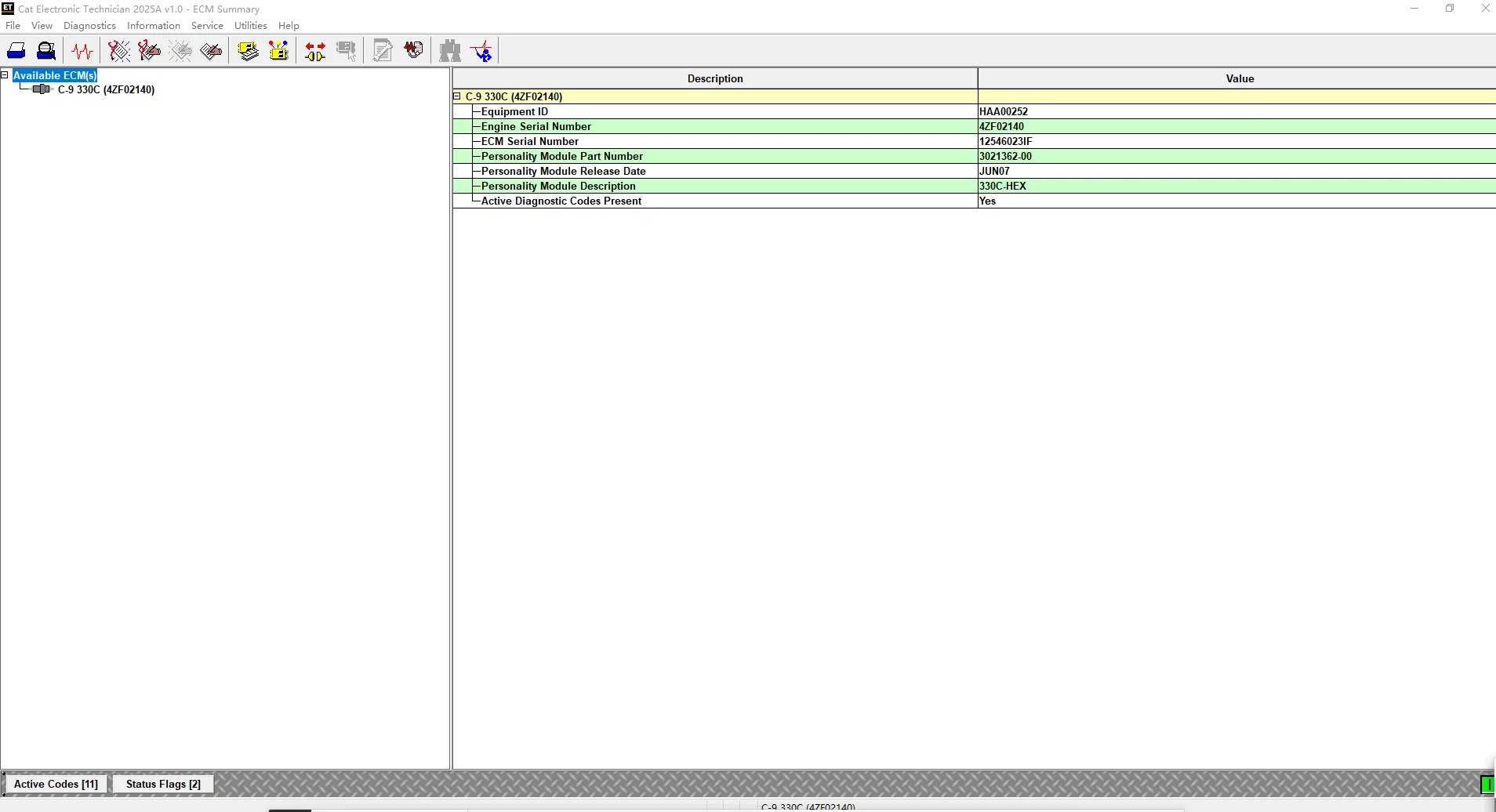Click the Connect/Disconnect red arrows icon
Screen dimensions: 1496x812
tap(315, 51)
